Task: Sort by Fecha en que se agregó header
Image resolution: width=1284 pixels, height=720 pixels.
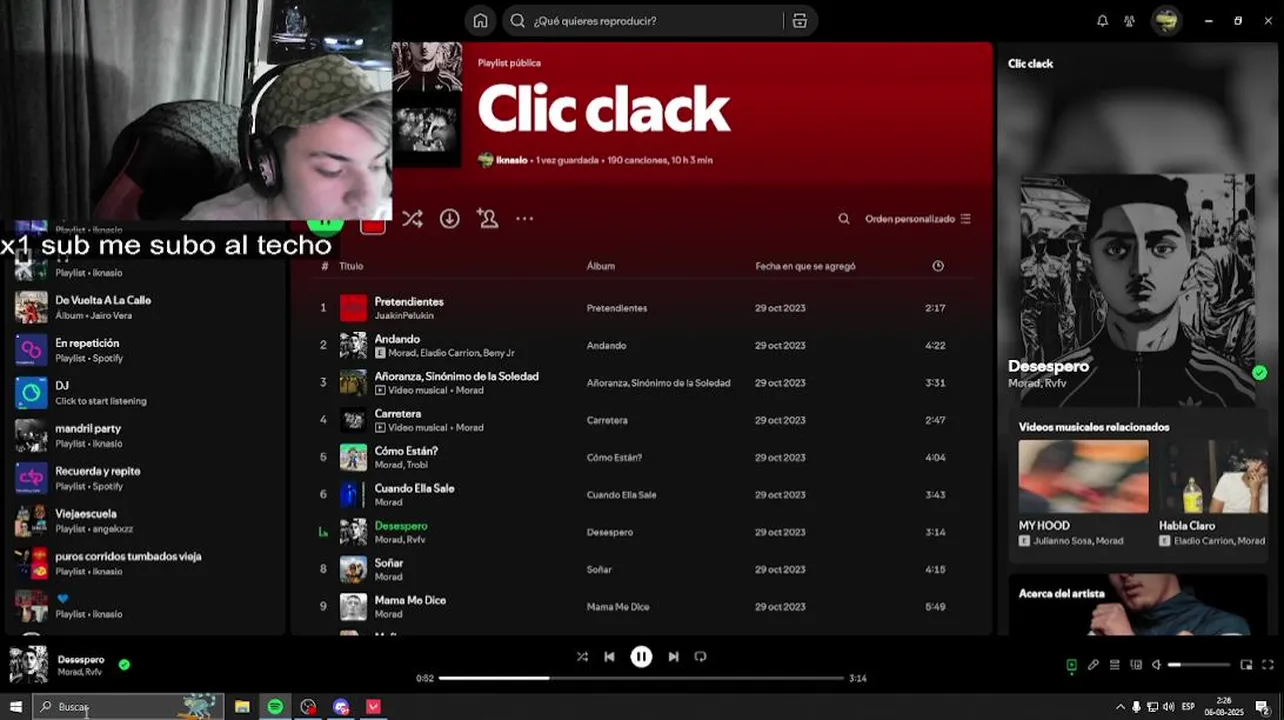Action: point(805,266)
